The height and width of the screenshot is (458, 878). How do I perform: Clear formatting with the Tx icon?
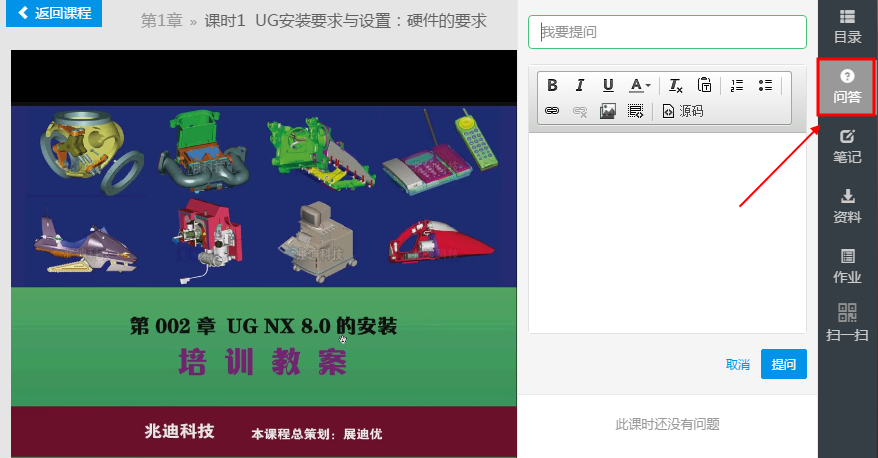[x=676, y=85]
